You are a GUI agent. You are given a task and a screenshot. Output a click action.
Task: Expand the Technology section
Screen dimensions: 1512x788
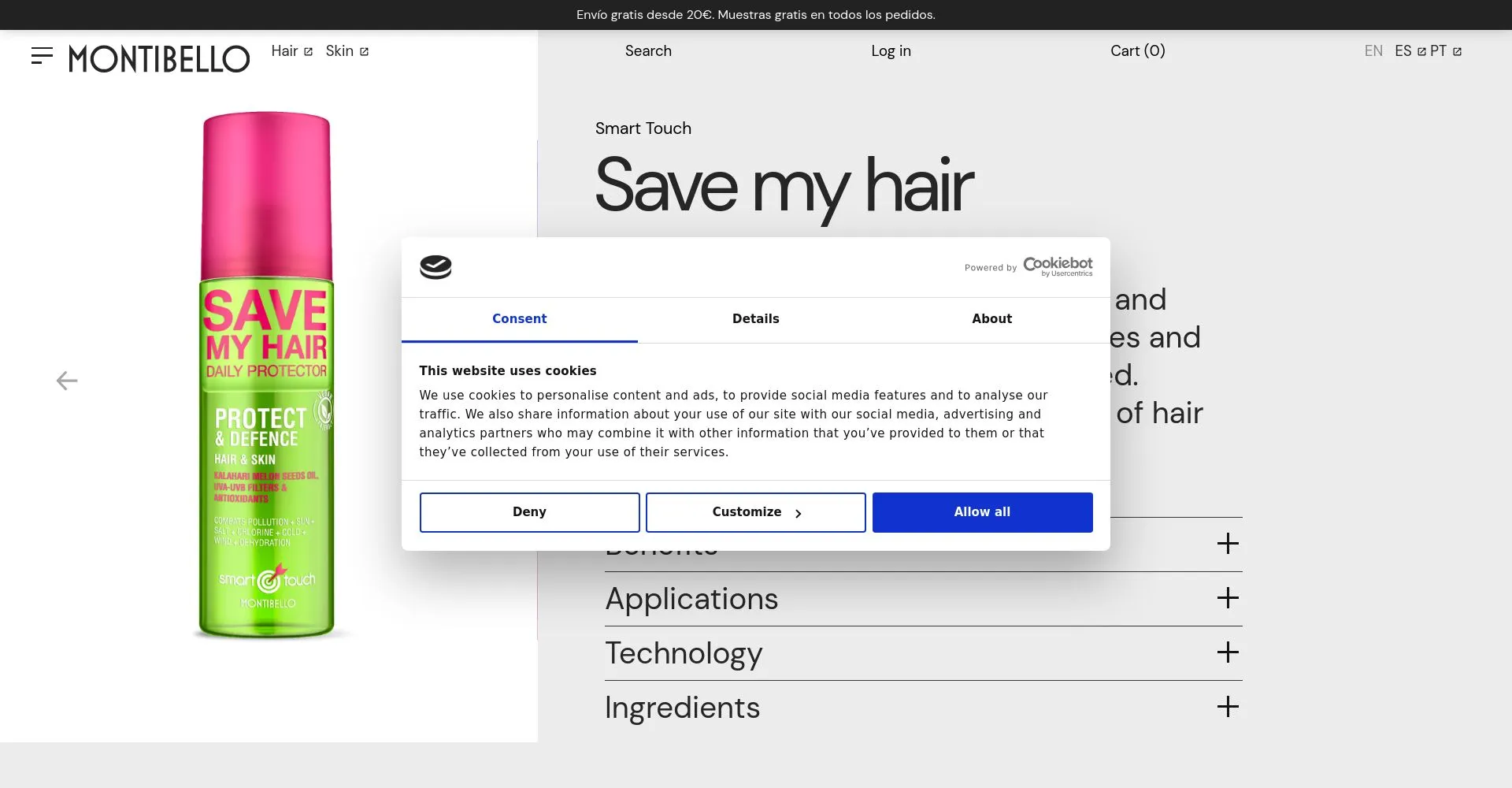(923, 653)
